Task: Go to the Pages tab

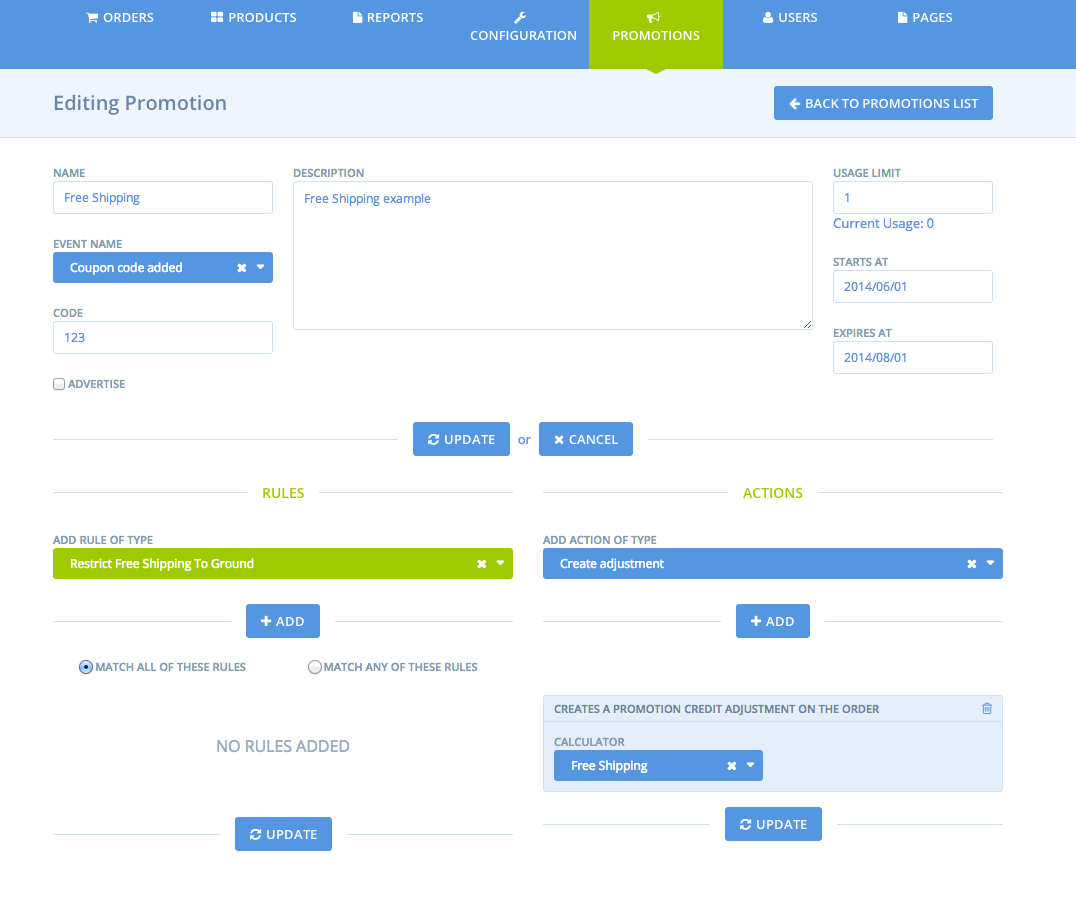Action: coord(925,18)
